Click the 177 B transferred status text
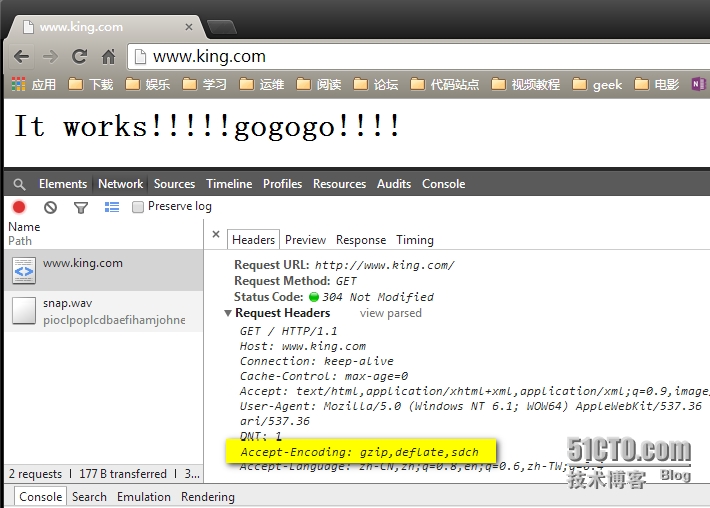The height and width of the screenshot is (508, 710). point(123,474)
